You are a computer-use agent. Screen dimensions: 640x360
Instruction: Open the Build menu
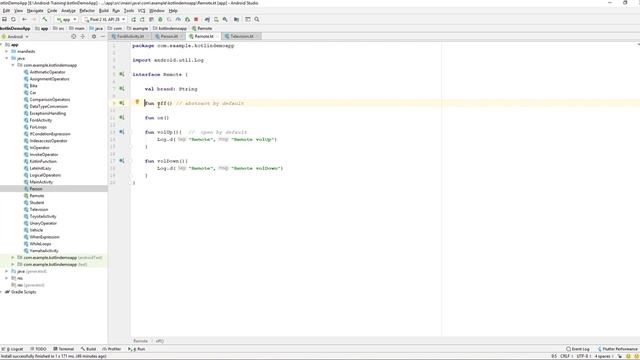coord(104,11)
